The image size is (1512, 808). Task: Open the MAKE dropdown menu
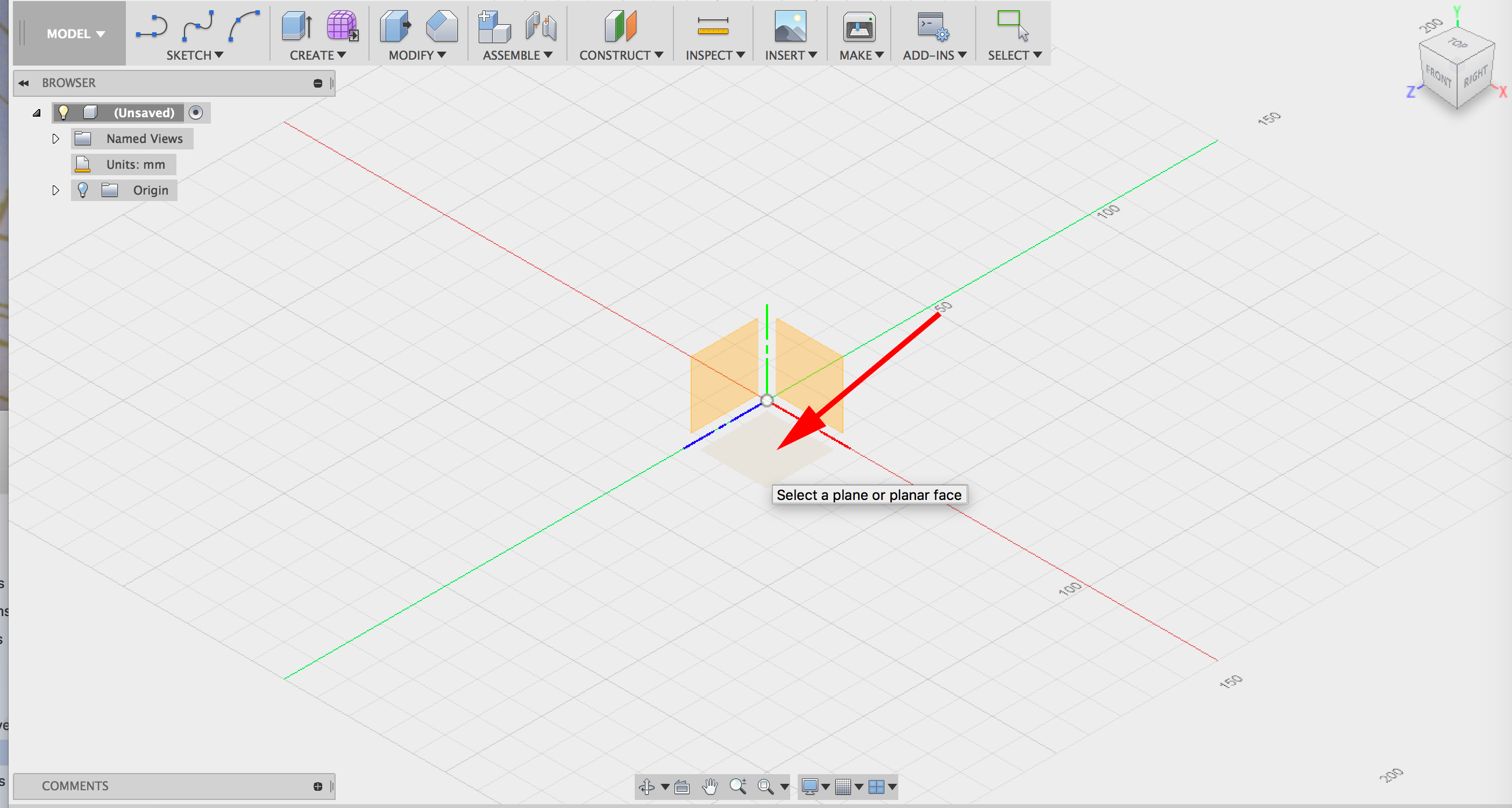861,55
